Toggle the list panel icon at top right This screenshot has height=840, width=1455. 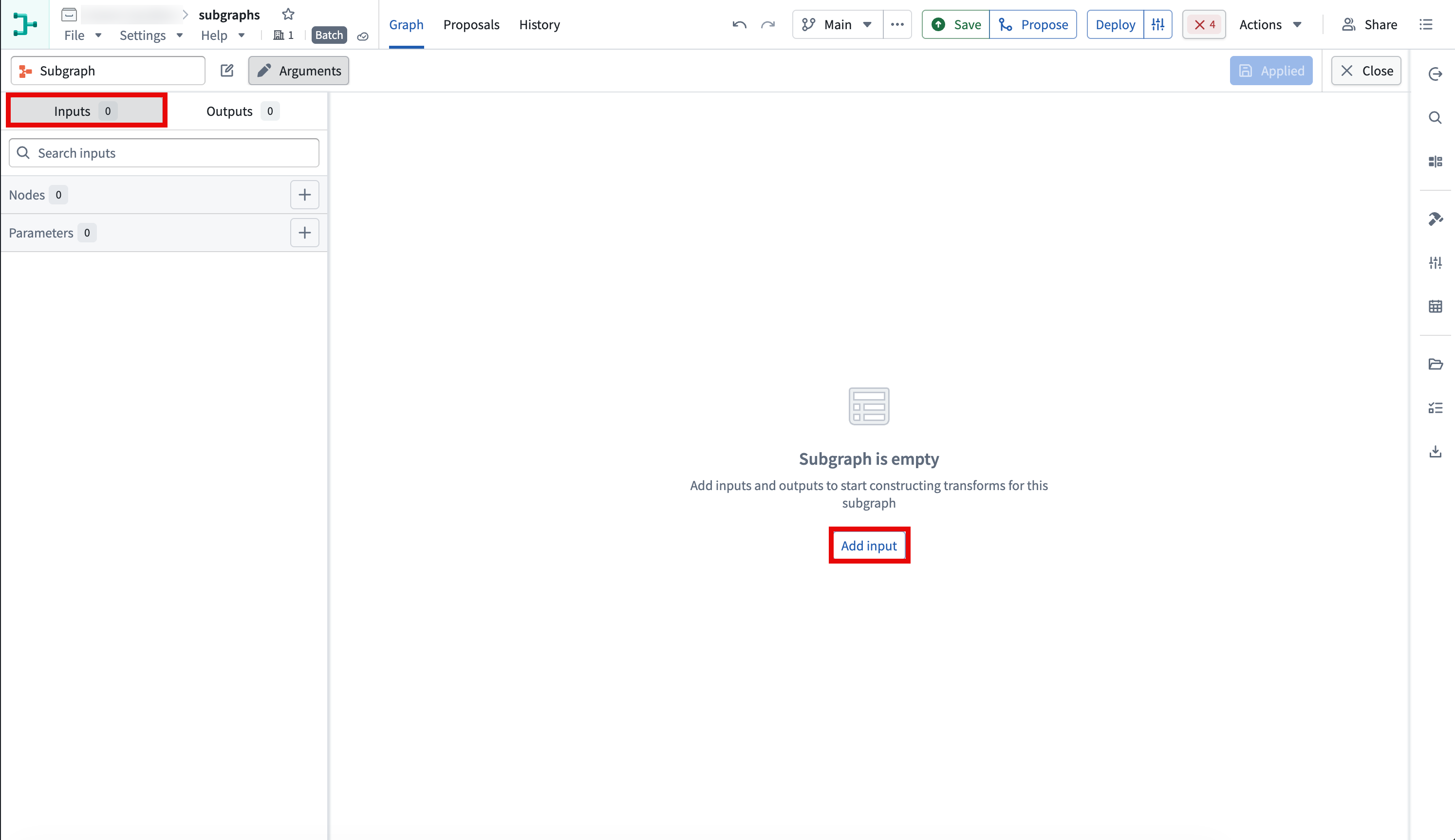(1426, 24)
